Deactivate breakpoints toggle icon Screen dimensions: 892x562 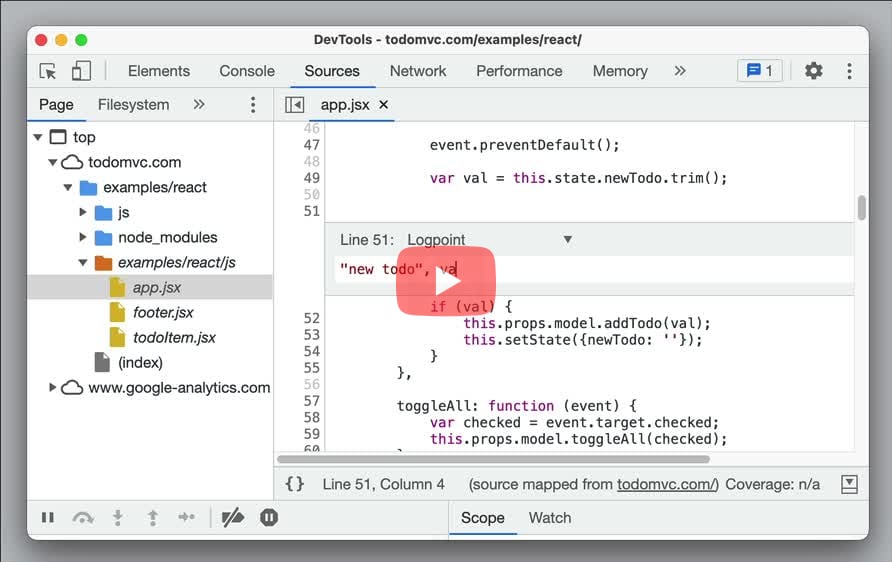(233, 517)
